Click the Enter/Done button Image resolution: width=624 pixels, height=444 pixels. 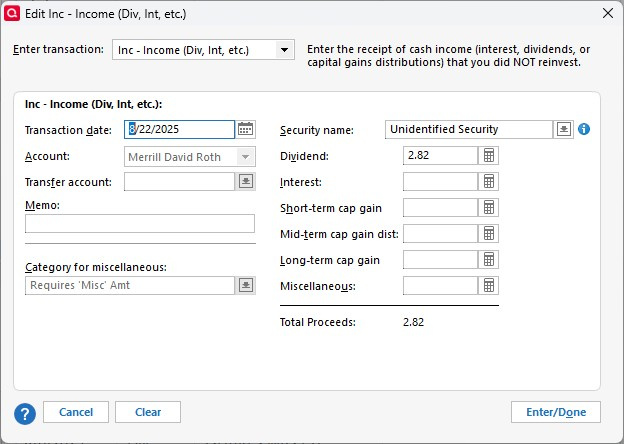(556, 412)
